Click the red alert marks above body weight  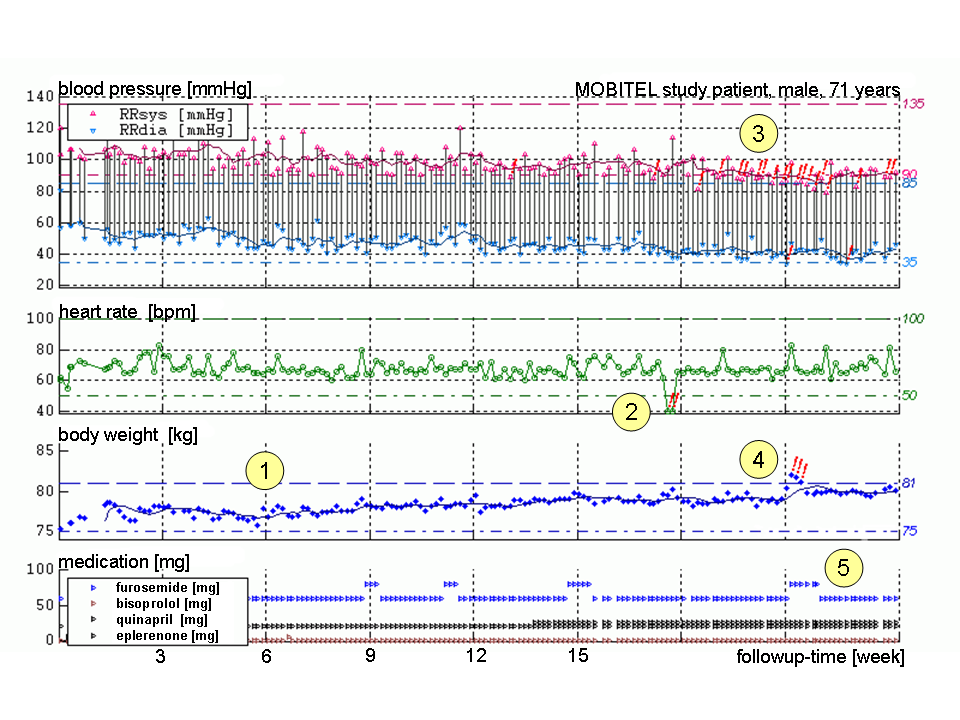coord(799,466)
